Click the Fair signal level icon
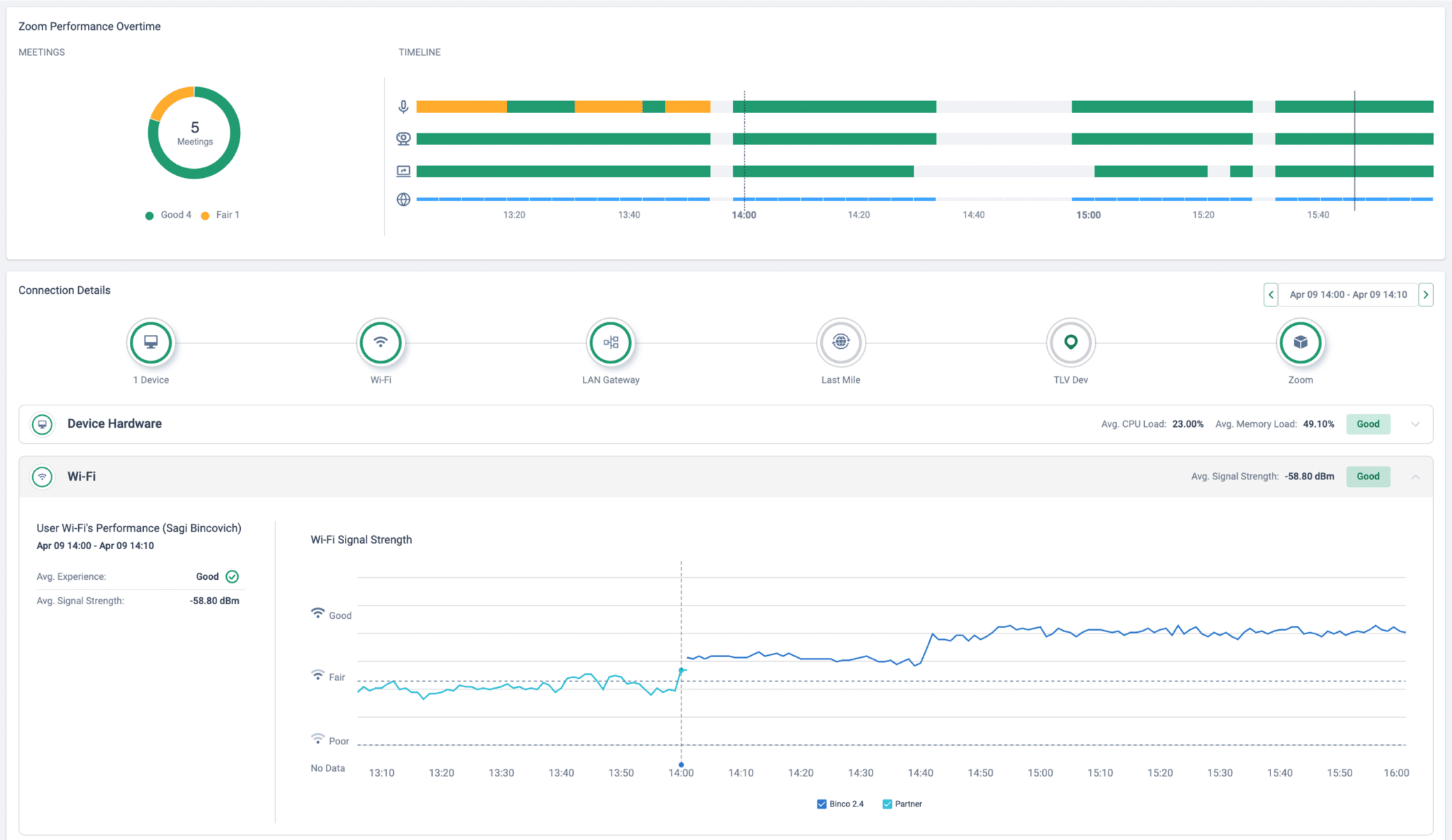The width and height of the screenshot is (1452, 840). point(318,675)
